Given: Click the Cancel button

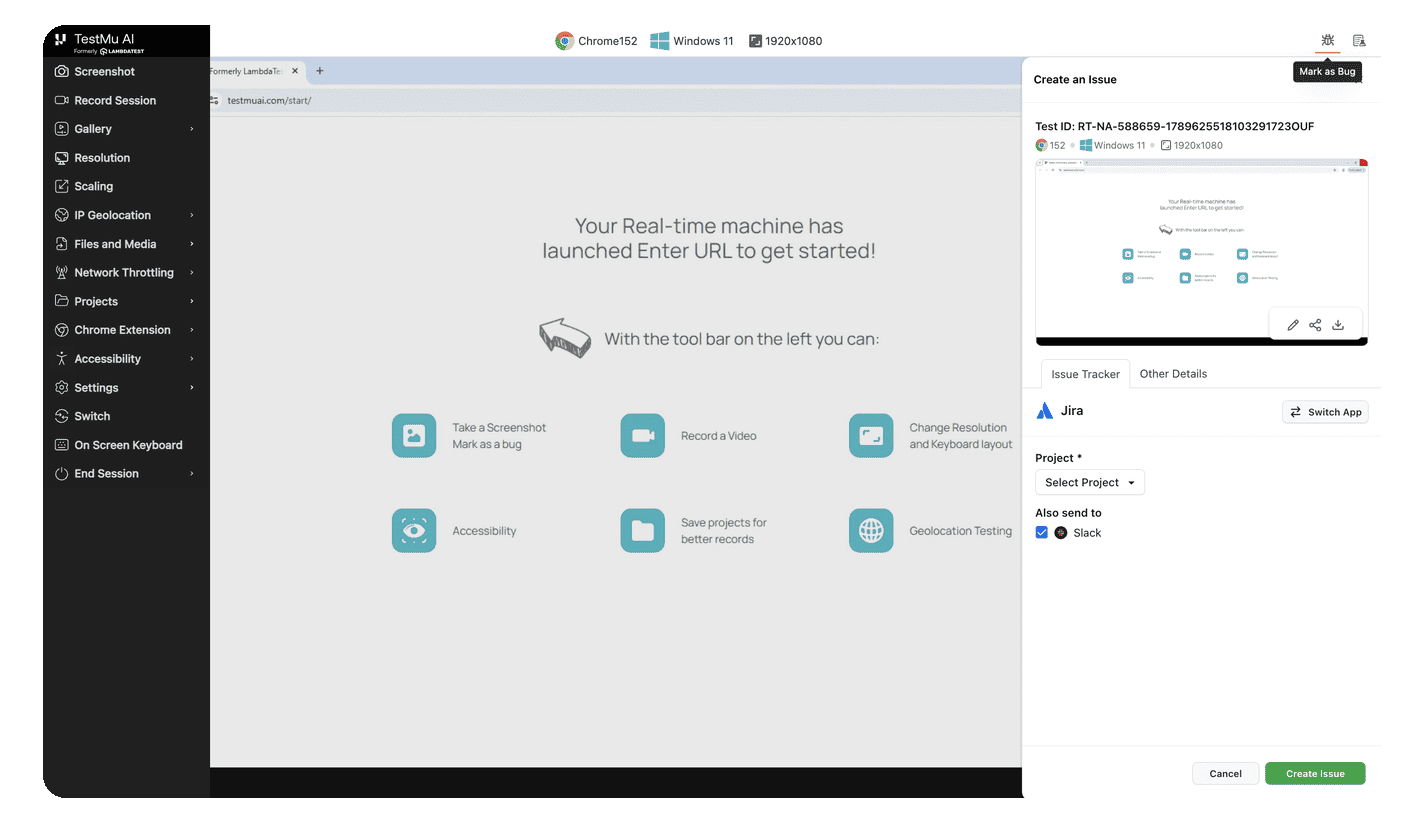Looking at the screenshot, I should coord(1225,774).
